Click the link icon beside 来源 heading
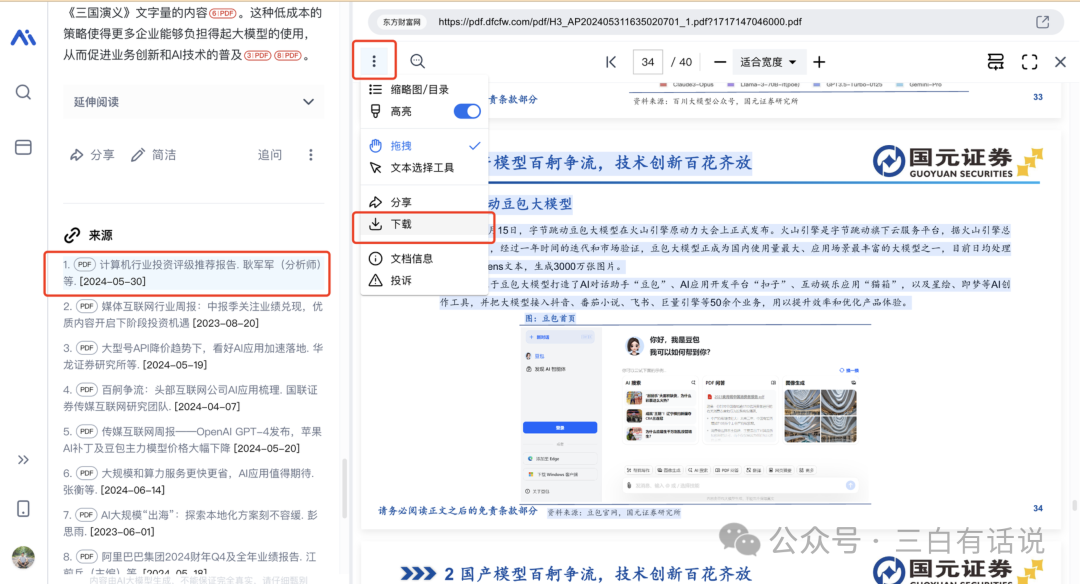This screenshot has height=584, width=1080. (x=72, y=236)
